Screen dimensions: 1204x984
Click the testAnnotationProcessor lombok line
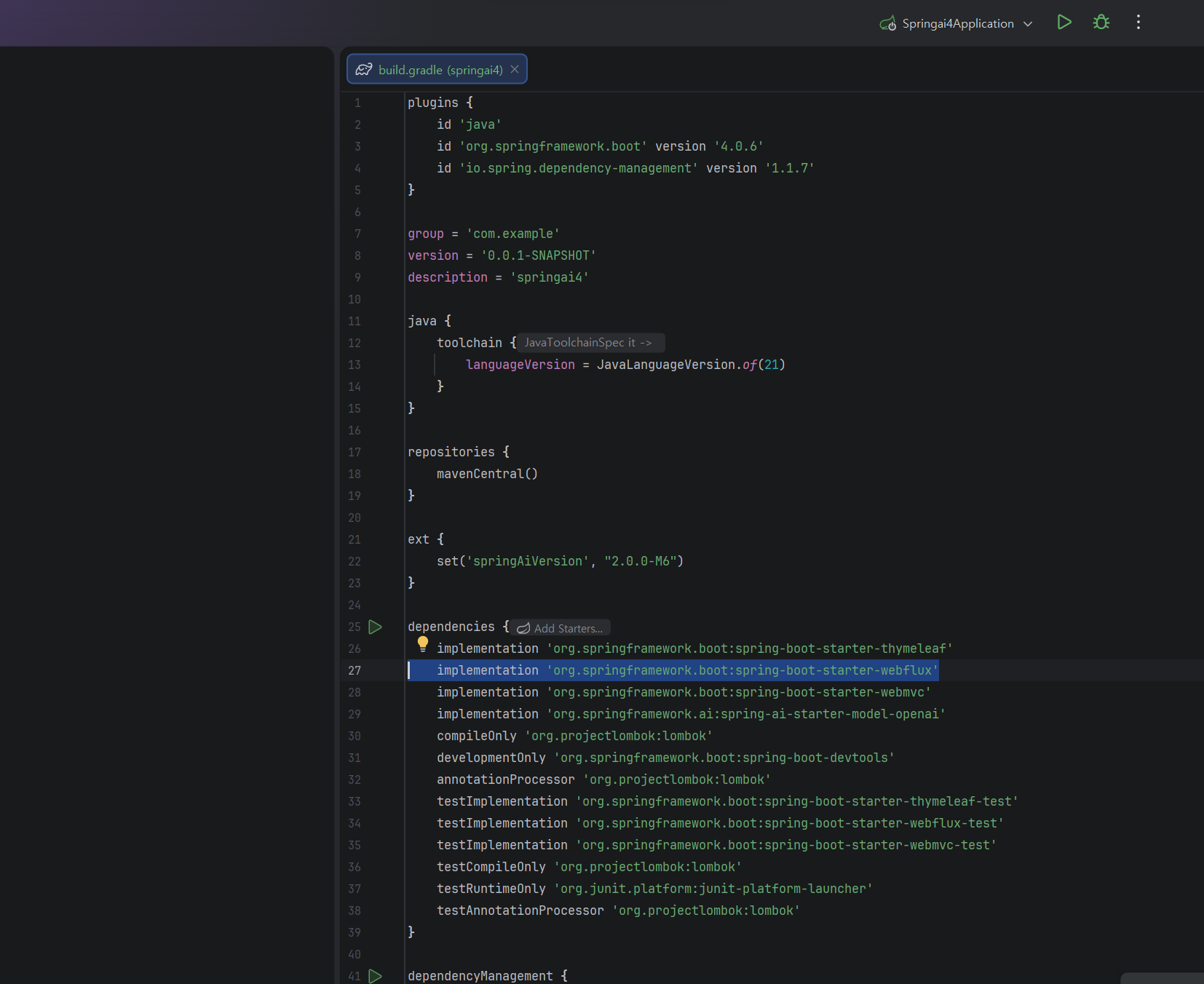618,910
